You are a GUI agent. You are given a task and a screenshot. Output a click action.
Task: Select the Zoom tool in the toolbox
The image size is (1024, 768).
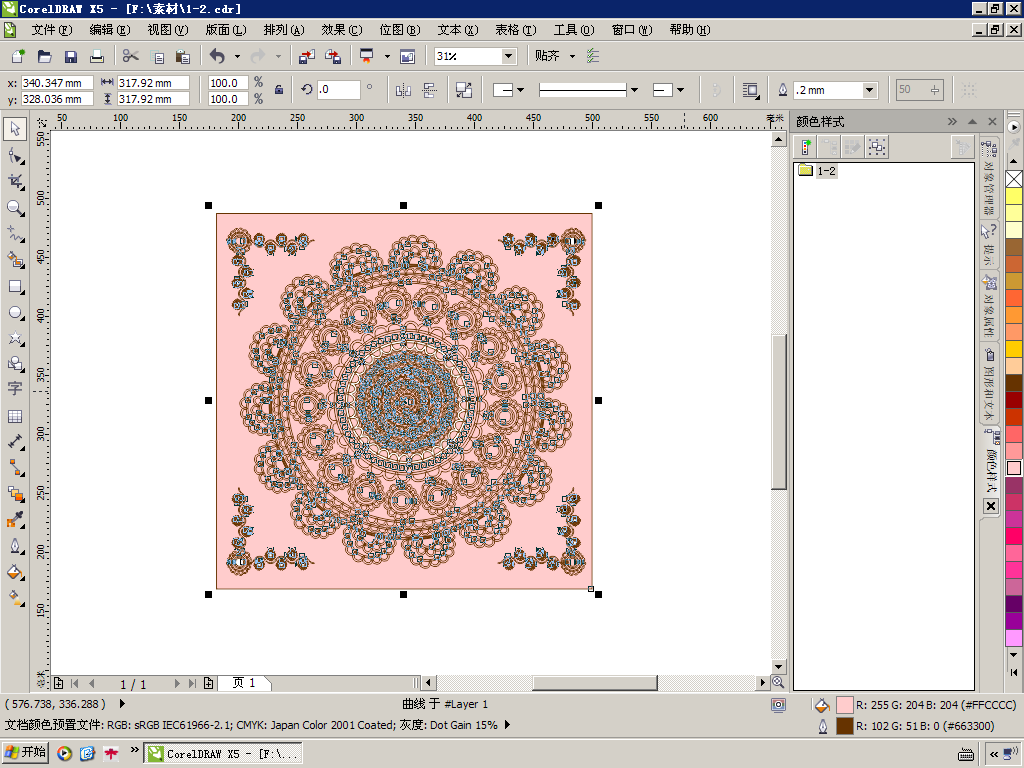click(x=15, y=208)
